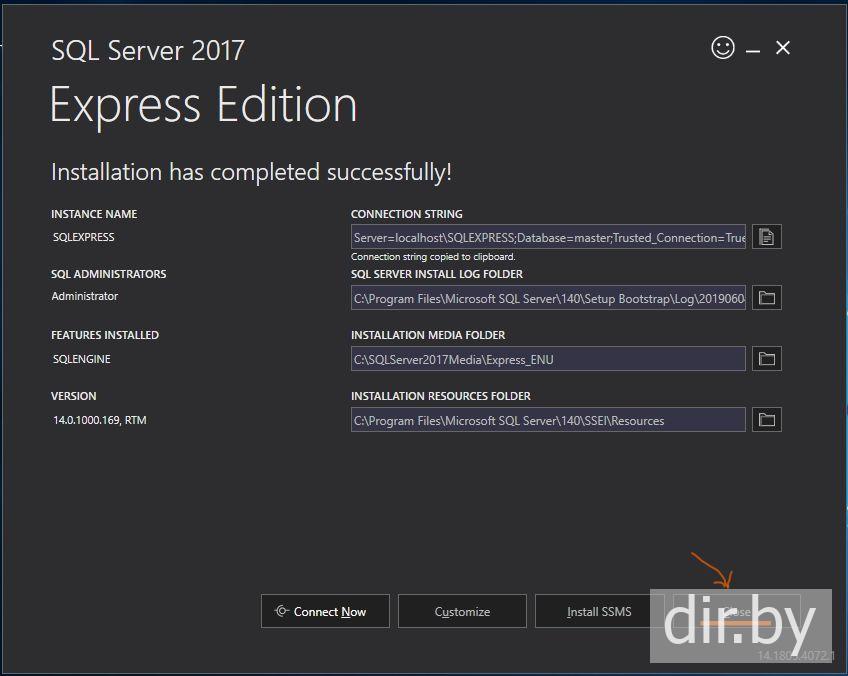Click the Express Edition title

tap(203, 105)
